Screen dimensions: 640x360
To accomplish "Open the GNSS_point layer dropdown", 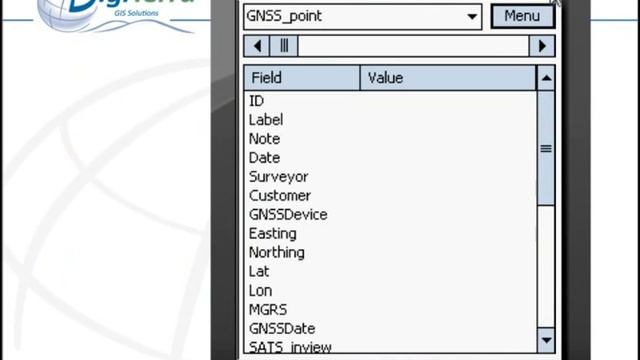I will tap(362, 17).
